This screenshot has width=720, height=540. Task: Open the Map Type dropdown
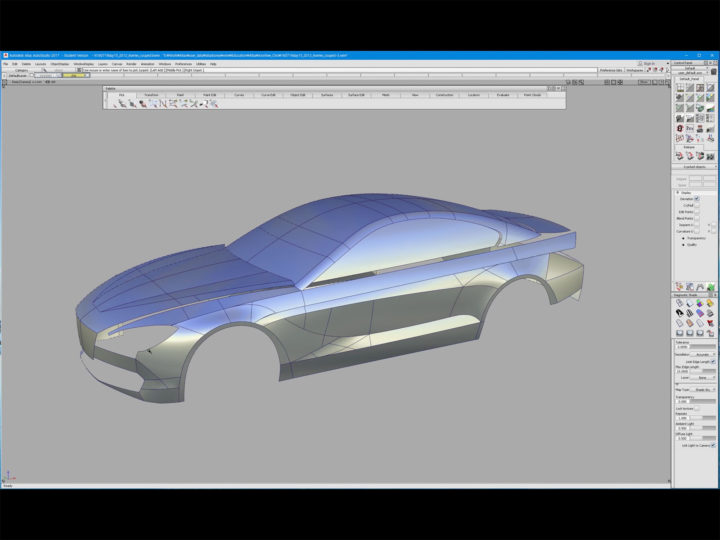703,389
